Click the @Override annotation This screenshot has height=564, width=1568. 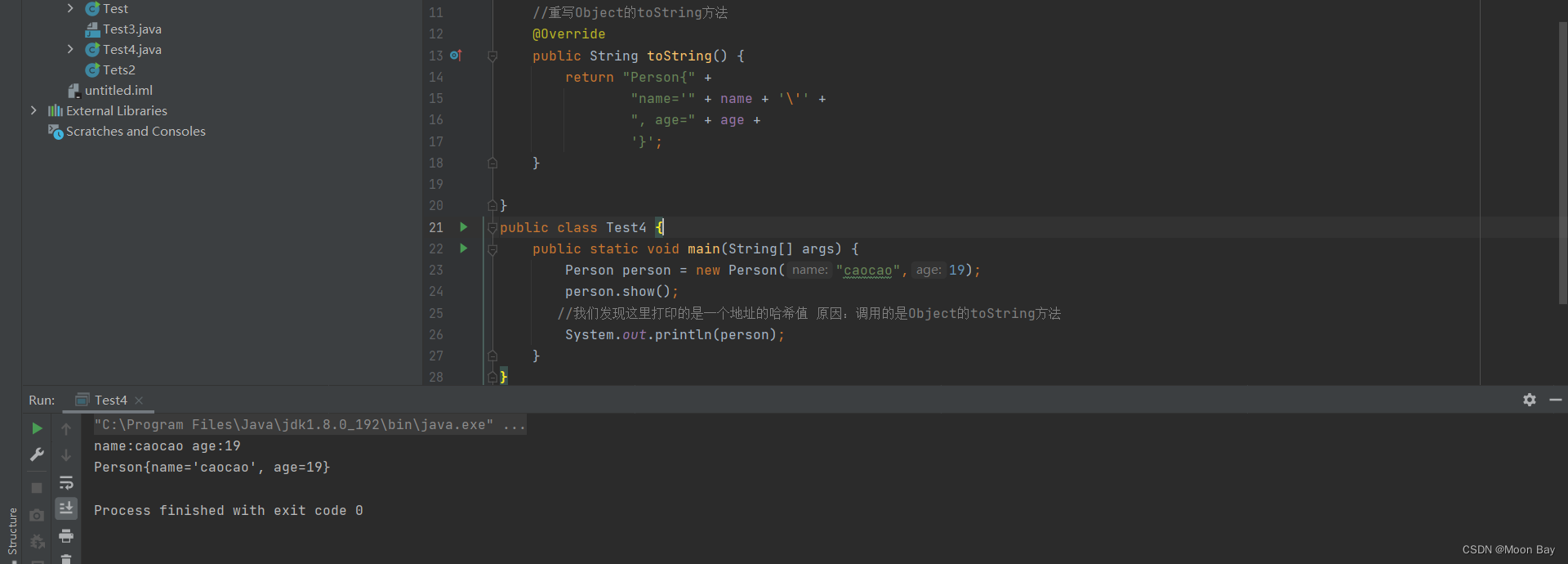[568, 34]
